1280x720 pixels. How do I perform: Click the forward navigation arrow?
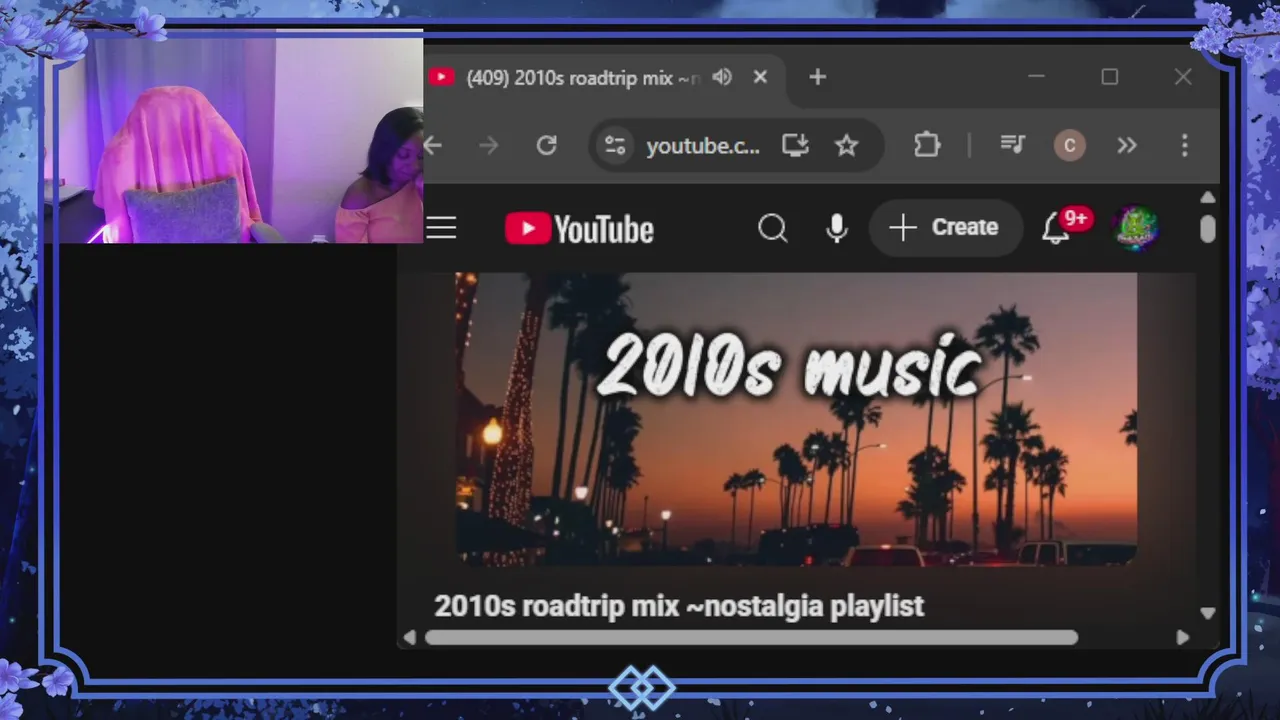pyautogui.click(x=489, y=146)
